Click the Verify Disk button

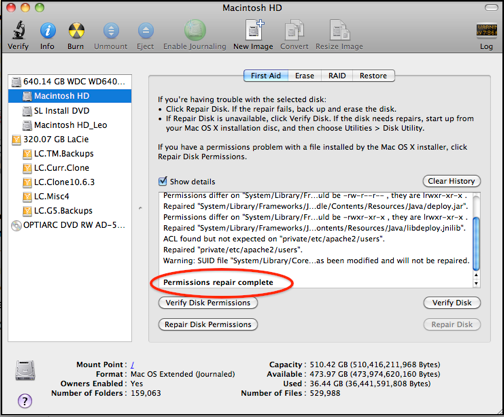coord(452,303)
